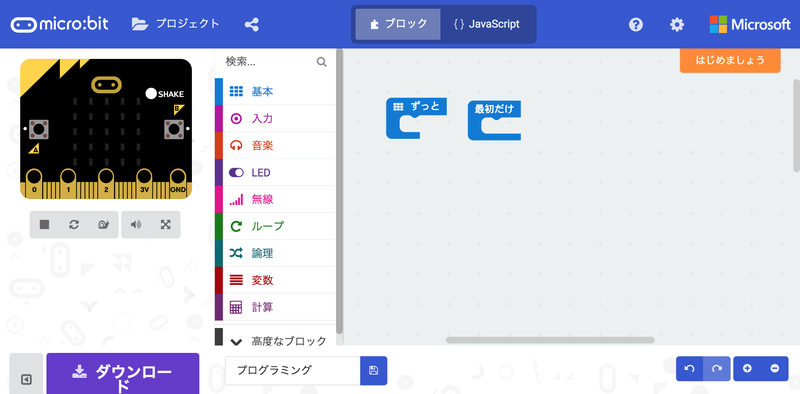Image resolution: width=800 pixels, height=394 pixels.
Task: Click the SHAKE button on simulator
Action: pyautogui.click(x=151, y=93)
